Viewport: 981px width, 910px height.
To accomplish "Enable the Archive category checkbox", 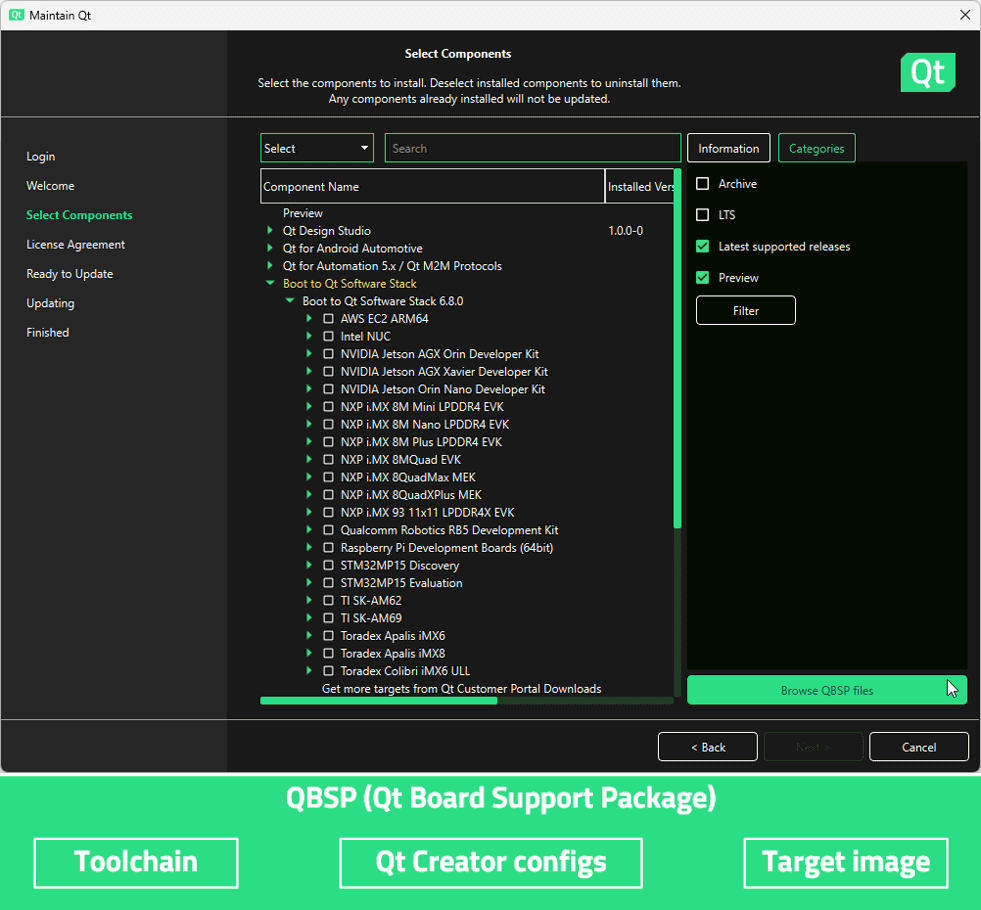I will coord(703,184).
